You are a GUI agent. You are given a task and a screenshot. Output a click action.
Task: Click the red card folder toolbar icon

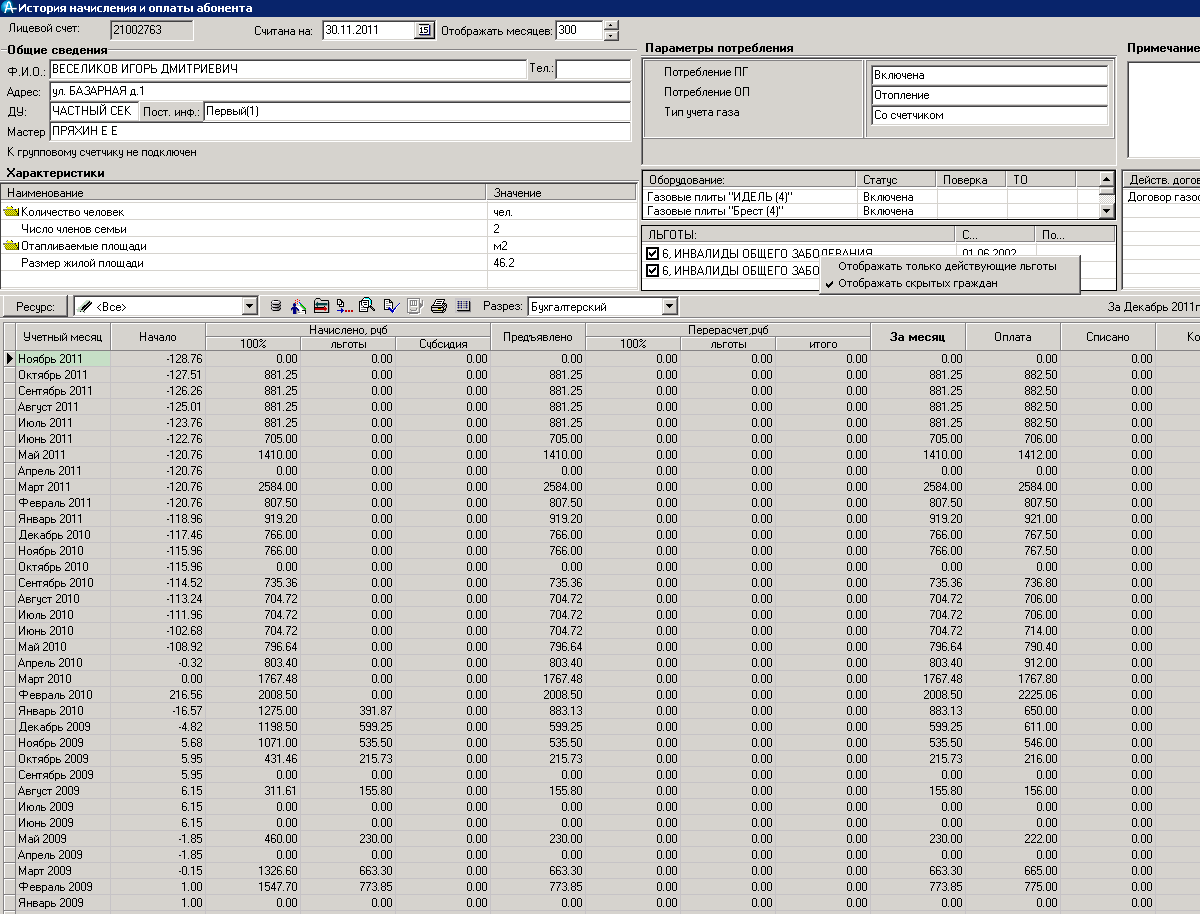(x=321, y=306)
